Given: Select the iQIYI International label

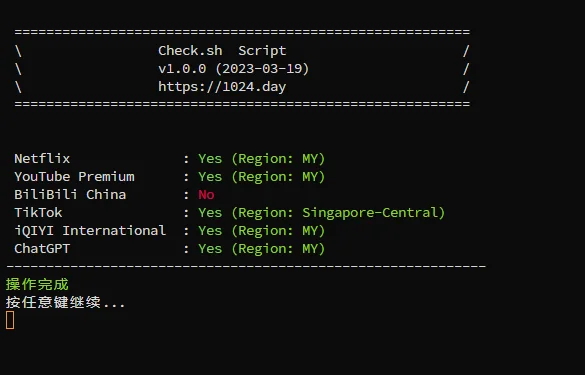Looking at the screenshot, I should pos(90,231).
